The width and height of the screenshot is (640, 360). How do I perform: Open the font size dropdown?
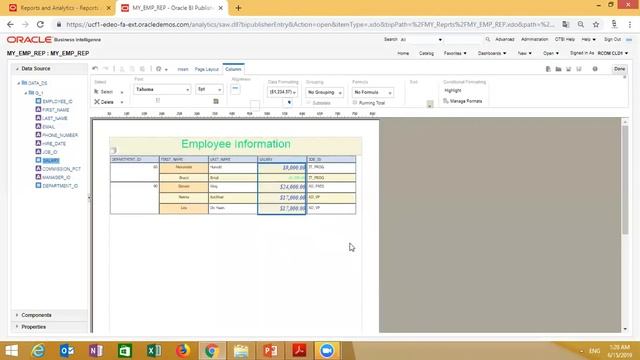point(209,89)
